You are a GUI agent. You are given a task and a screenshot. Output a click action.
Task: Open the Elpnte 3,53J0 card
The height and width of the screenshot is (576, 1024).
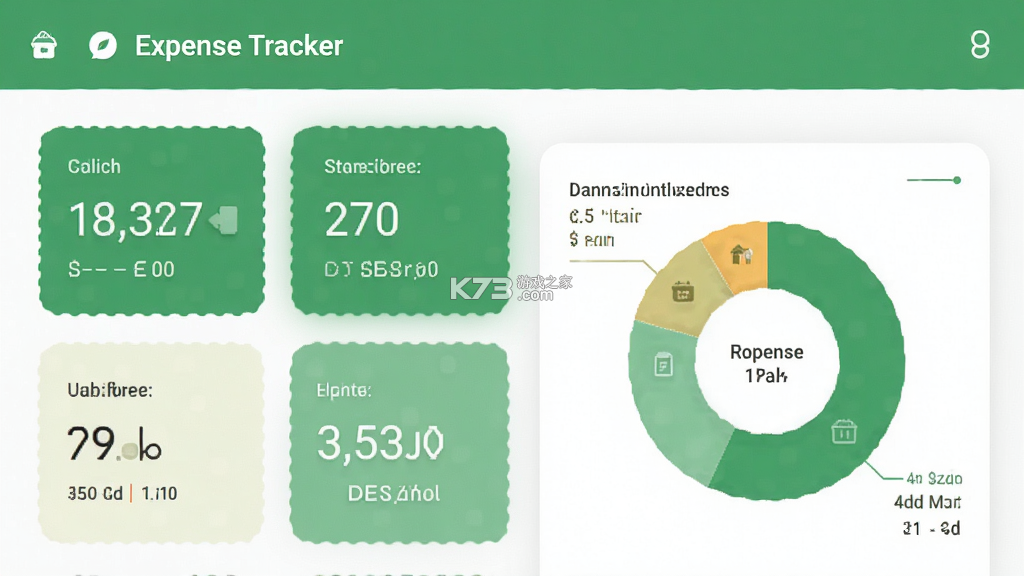click(x=400, y=443)
